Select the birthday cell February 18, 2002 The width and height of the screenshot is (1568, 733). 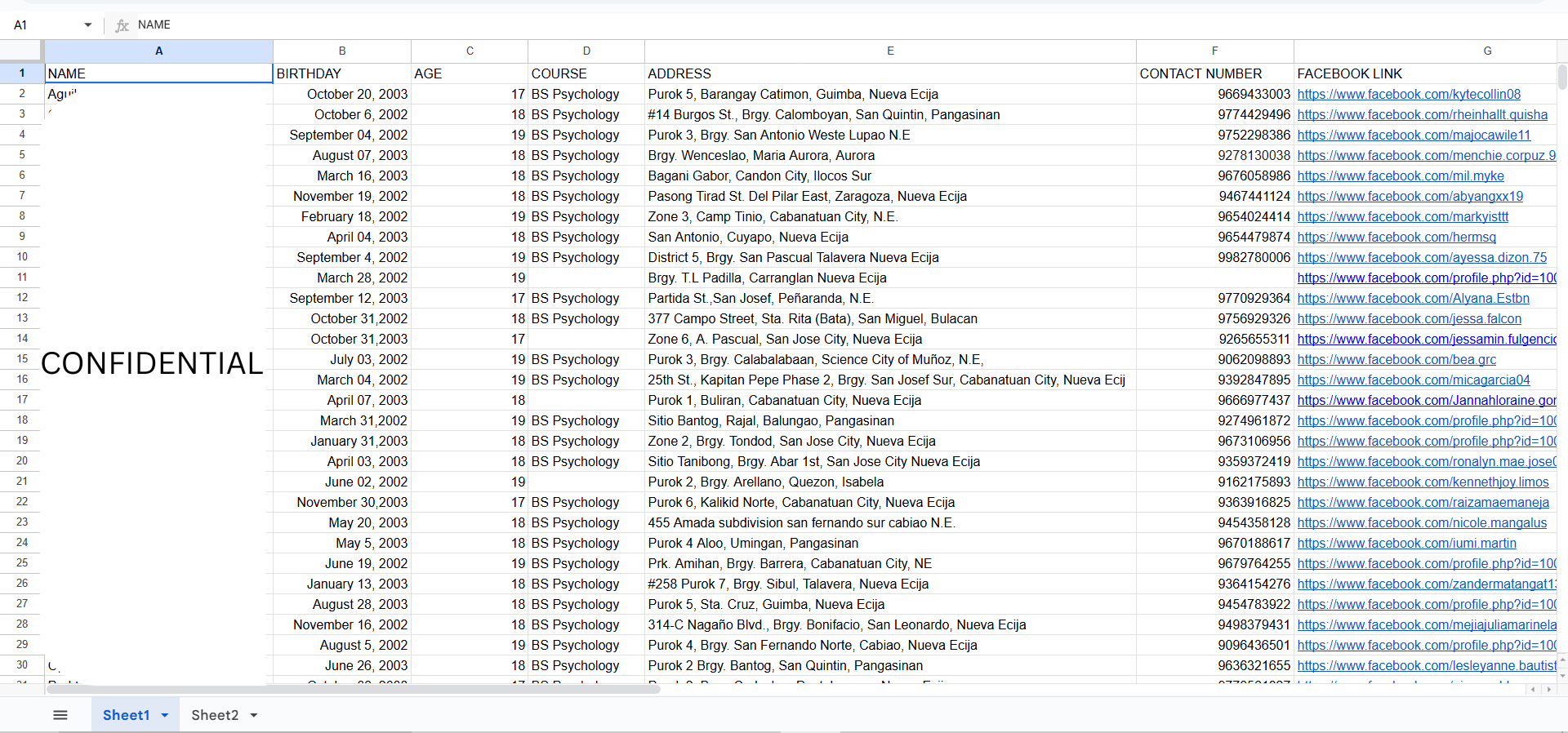click(342, 217)
